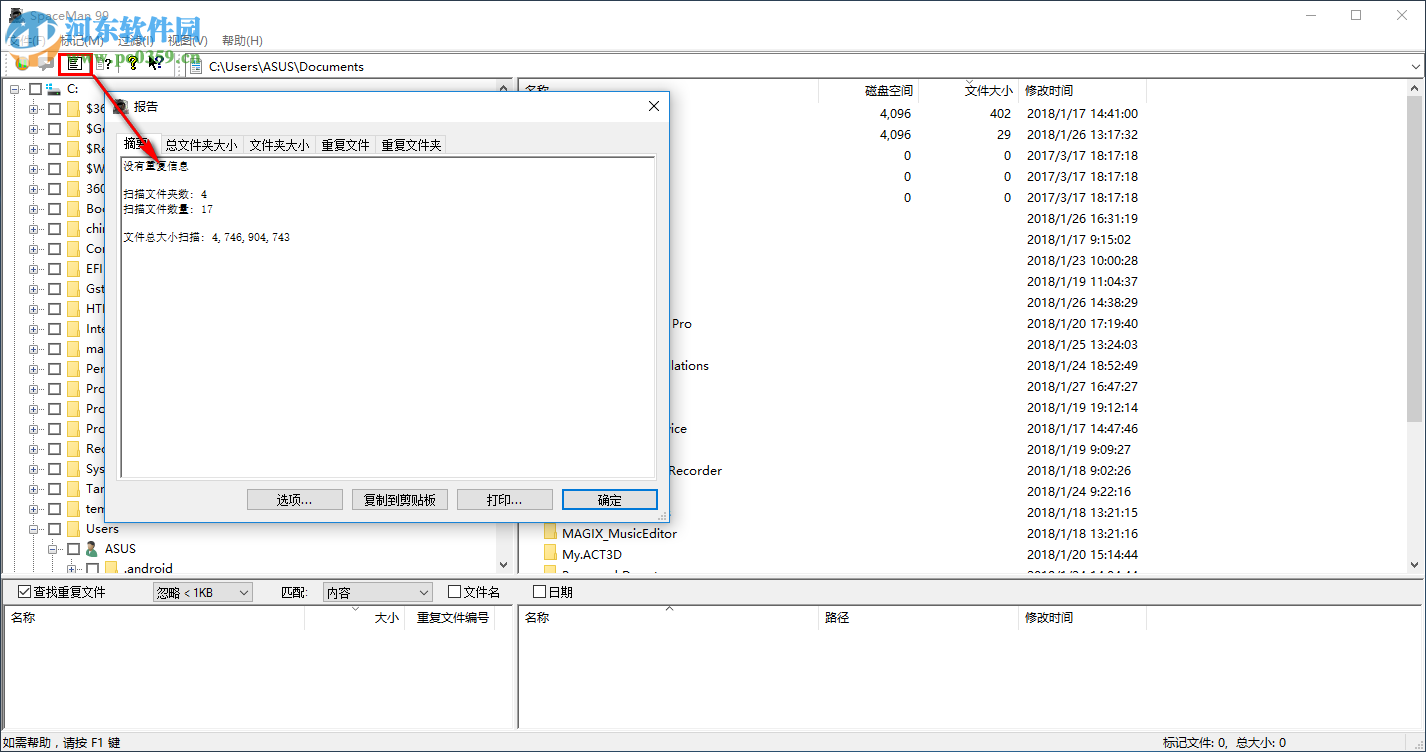Enable the 日期 match checkbox
The width and height of the screenshot is (1426, 752).
pyautogui.click(x=540, y=592)
